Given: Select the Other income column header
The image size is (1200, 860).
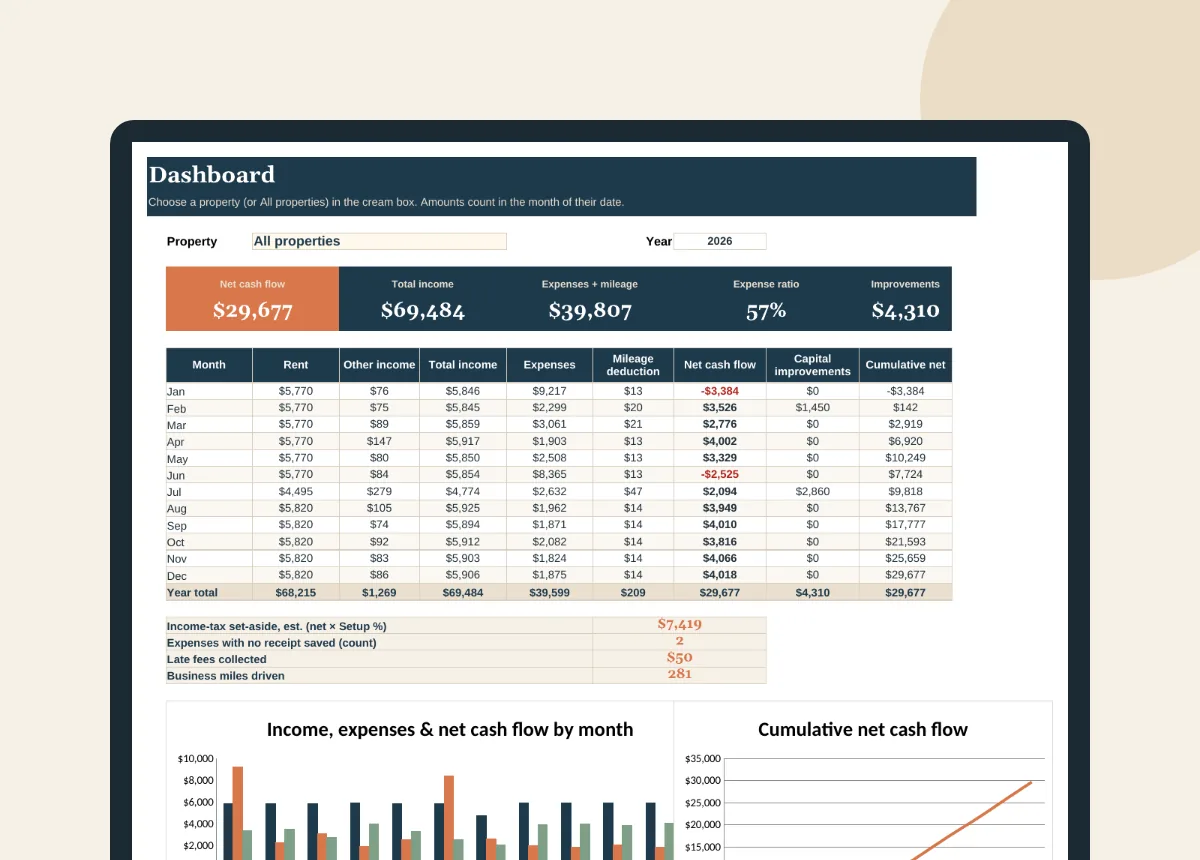Looking at the screenshot, I should click(x=379, y=365).
